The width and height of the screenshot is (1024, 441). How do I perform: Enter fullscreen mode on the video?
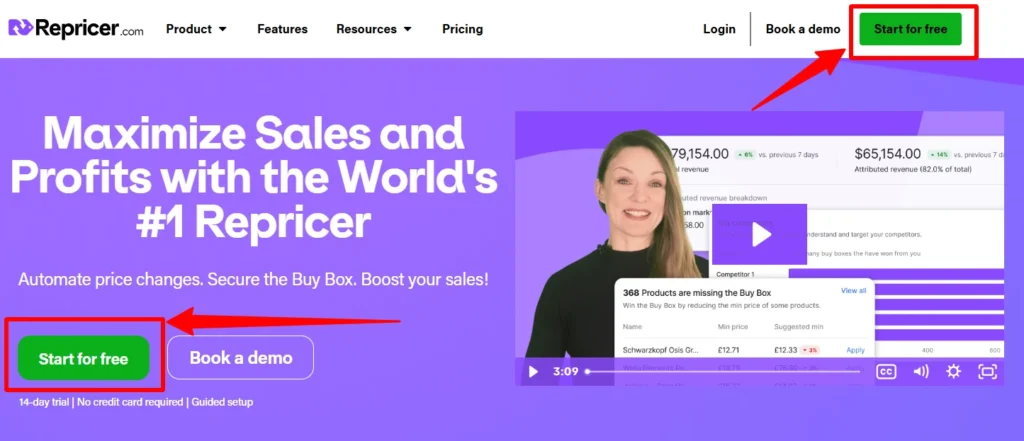pos(987,372)
